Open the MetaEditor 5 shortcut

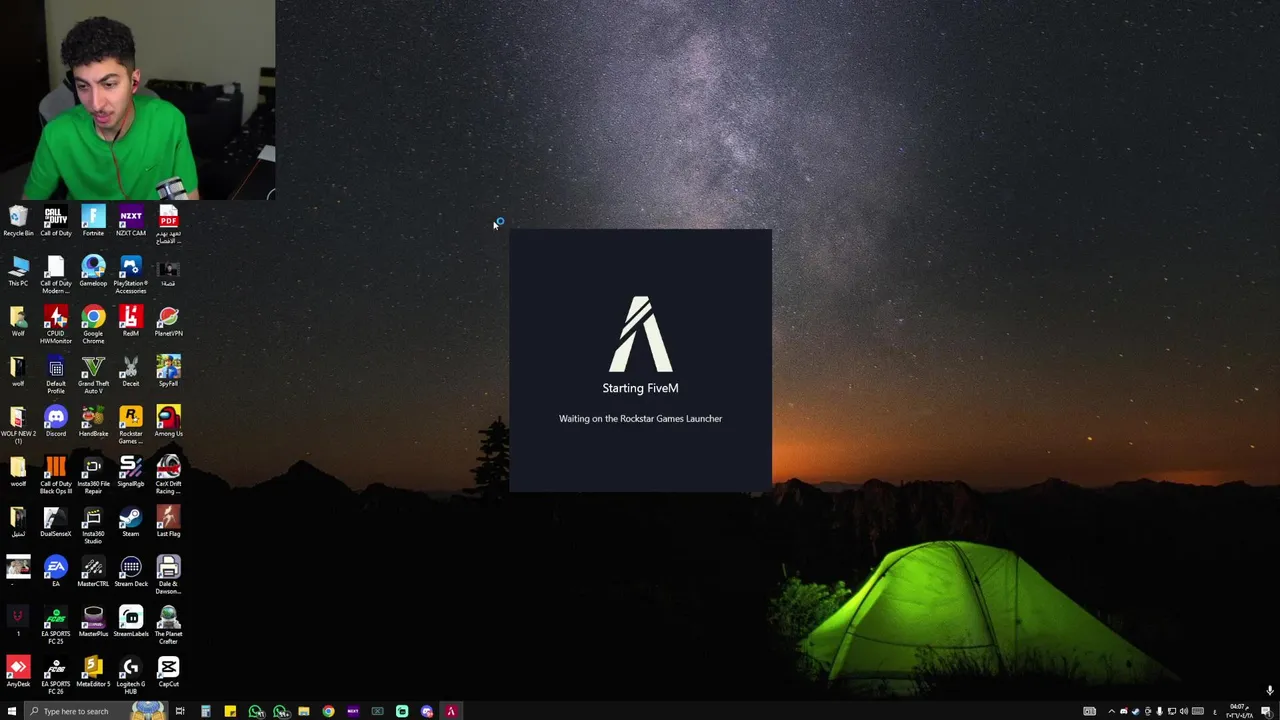point(93,672)
